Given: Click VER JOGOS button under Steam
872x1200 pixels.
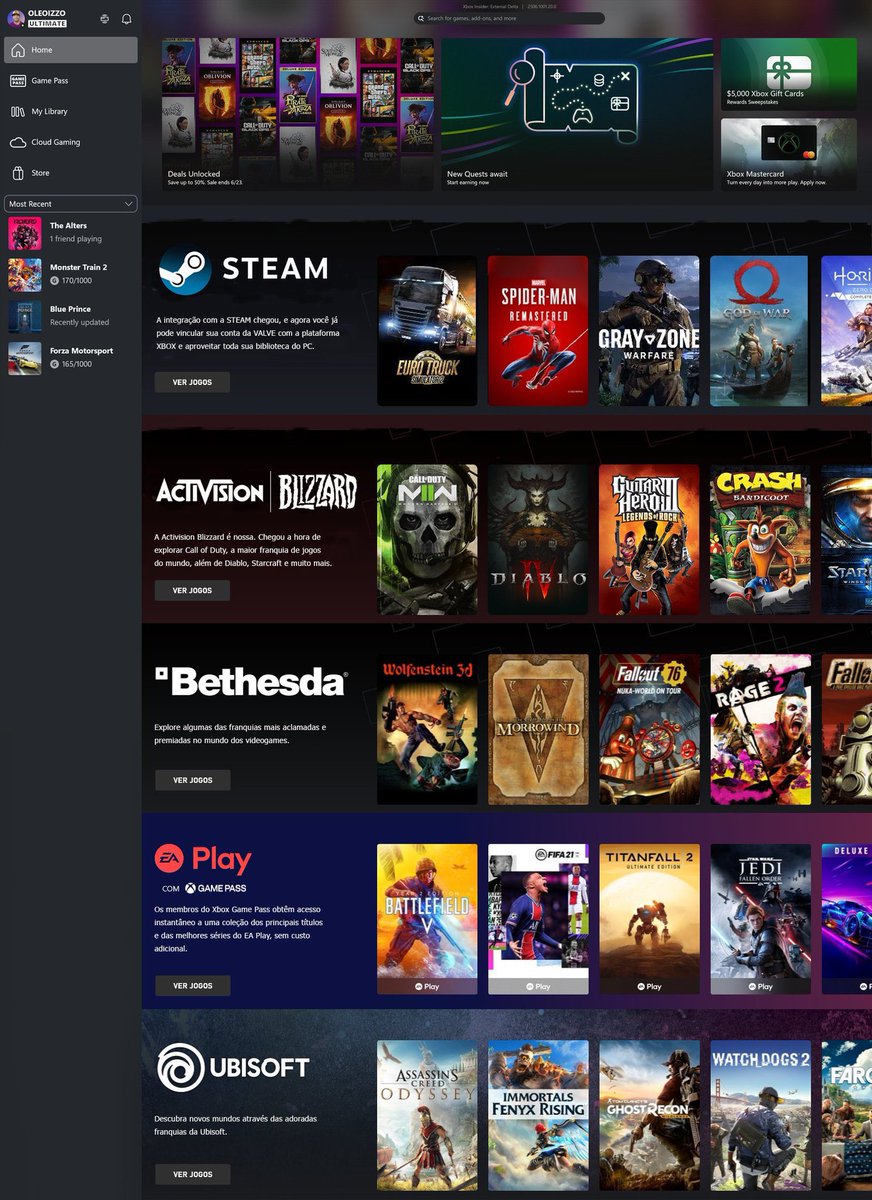Looking at the screenshot, I should click(x=192, y=382).
